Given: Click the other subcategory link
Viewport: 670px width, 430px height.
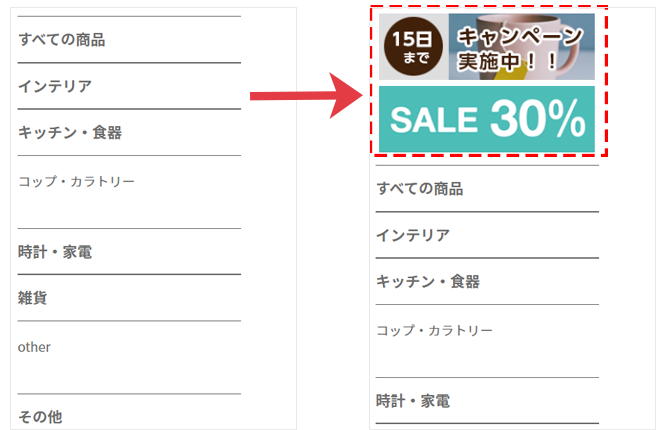Looking at the screenshot, I should pos(34,347).
